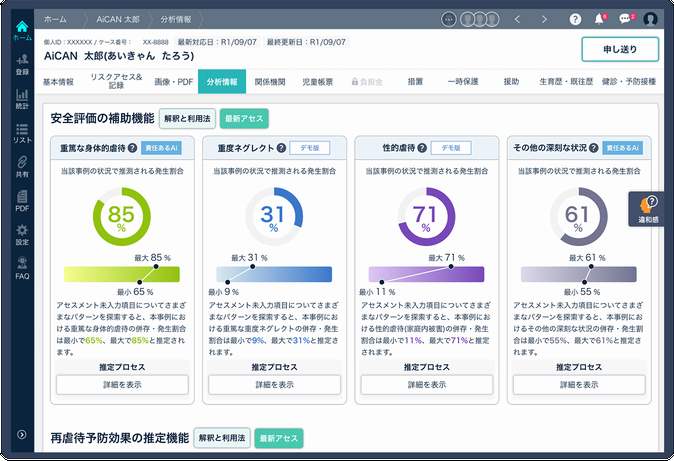Screen dimensions: 674x461
Task: Click 詳細を表示 under 重度ネグレクト
Action: (274, 385)
